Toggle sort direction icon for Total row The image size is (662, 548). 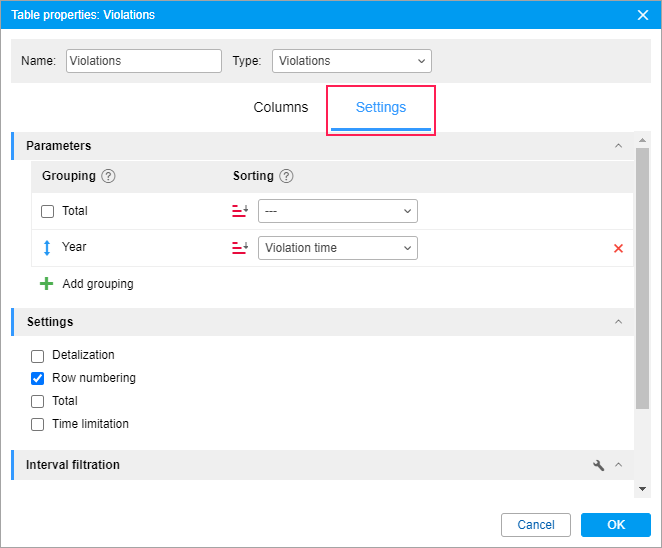pos(240,211)
